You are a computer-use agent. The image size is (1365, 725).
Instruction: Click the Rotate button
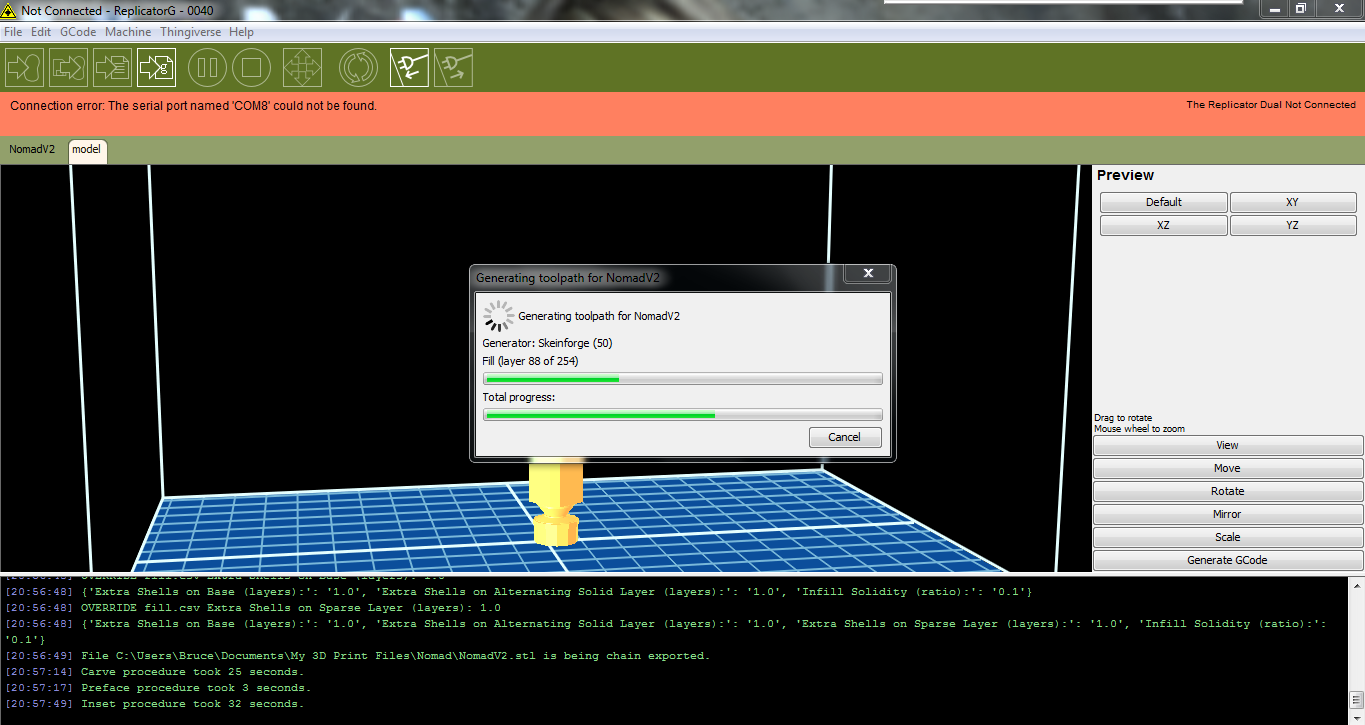(1228, 491)
